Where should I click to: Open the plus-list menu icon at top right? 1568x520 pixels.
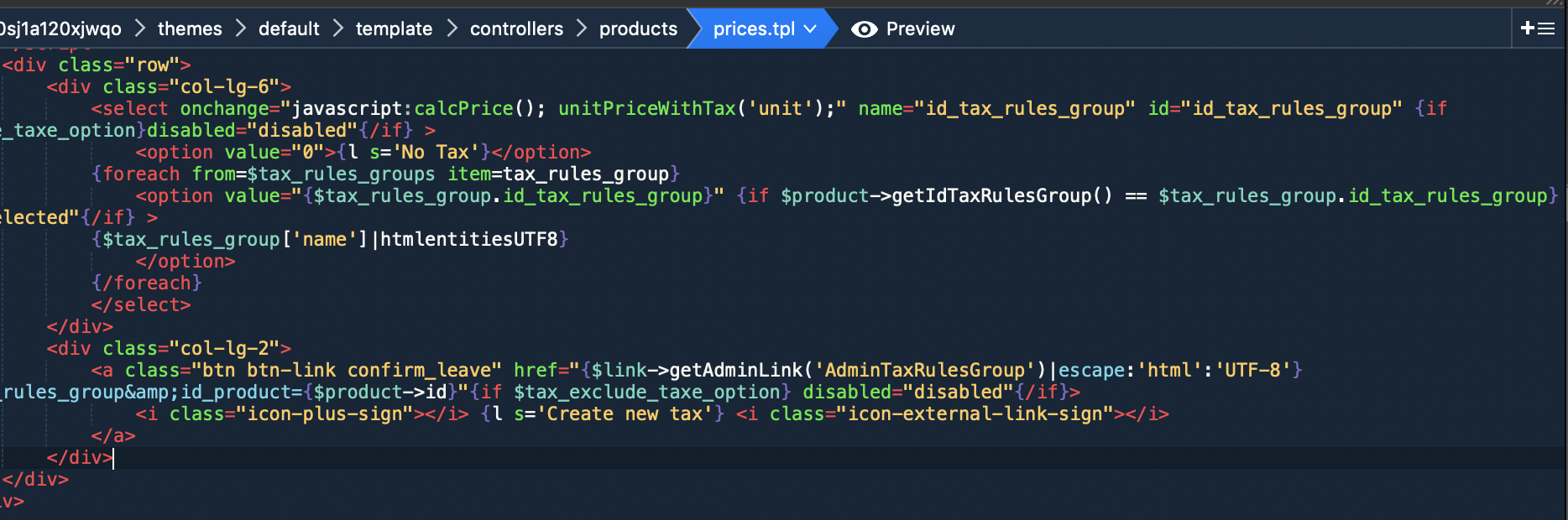pos(1538,29)
